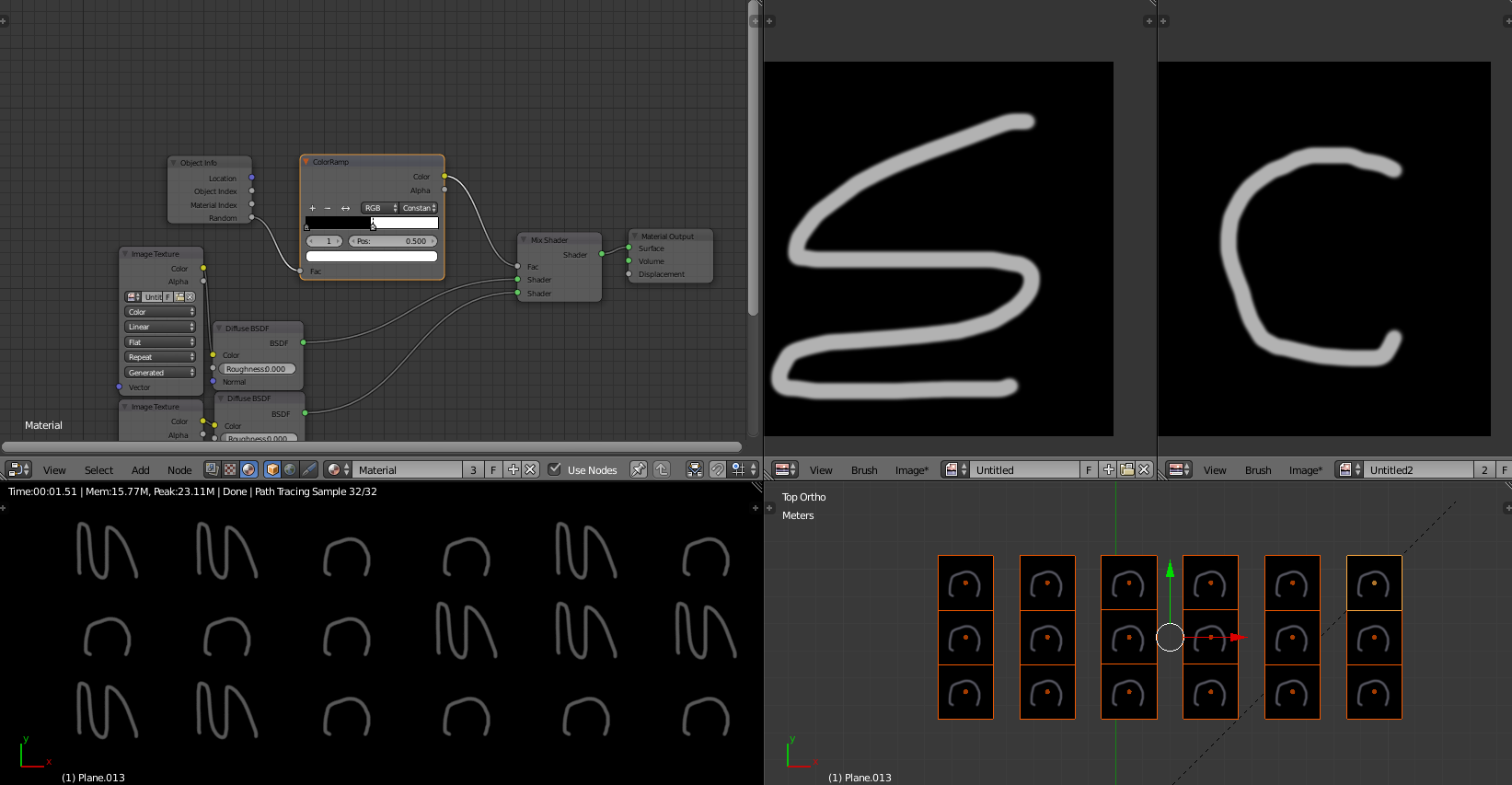Edit the Untitled2 image name field
This screenshot has height=785, width=1512.
pyautogui.click(x=1418, y=469)
